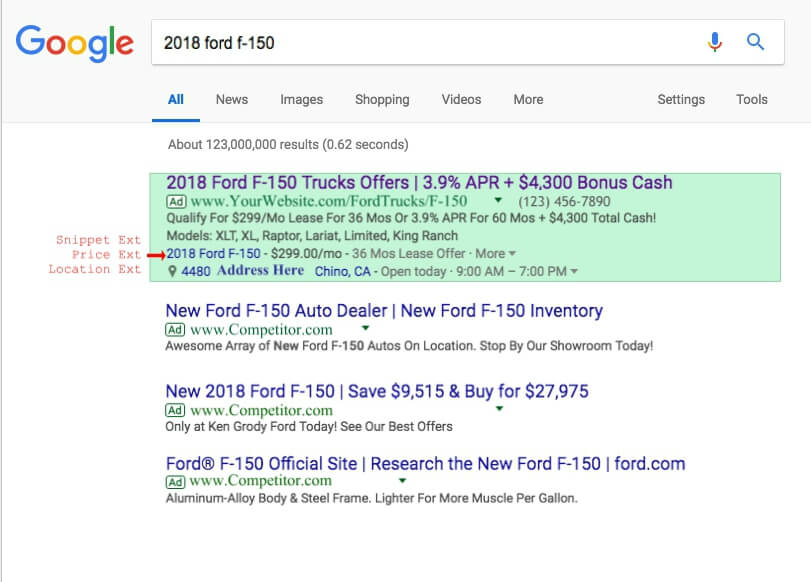Switch to the News tab
The image size is (811, 582).
click(232, 99)
